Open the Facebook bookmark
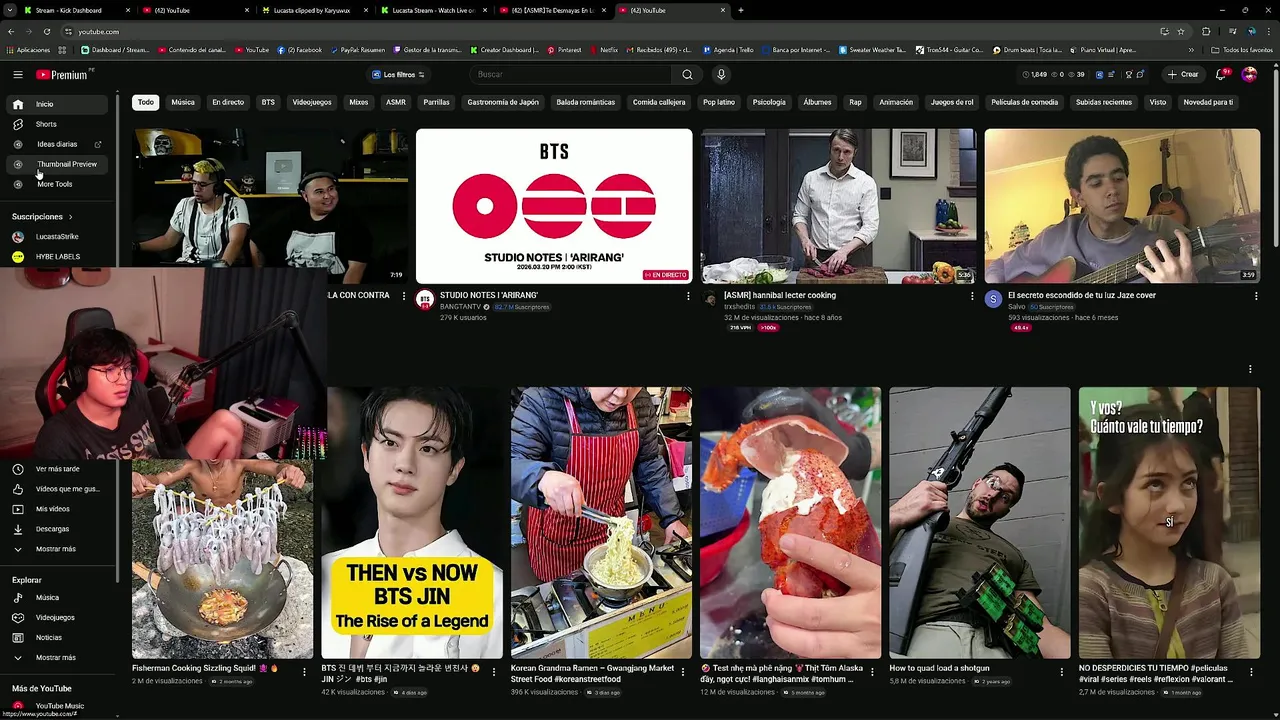Image resolution: width=1280 pixels, height=720 pixels. click(x=300, y=50)
